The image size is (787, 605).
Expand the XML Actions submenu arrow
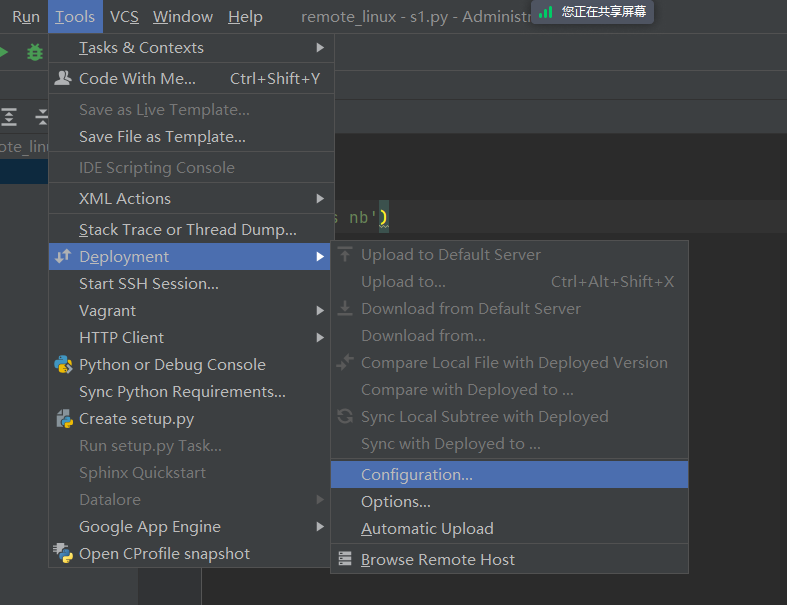[x=320, y=199]
